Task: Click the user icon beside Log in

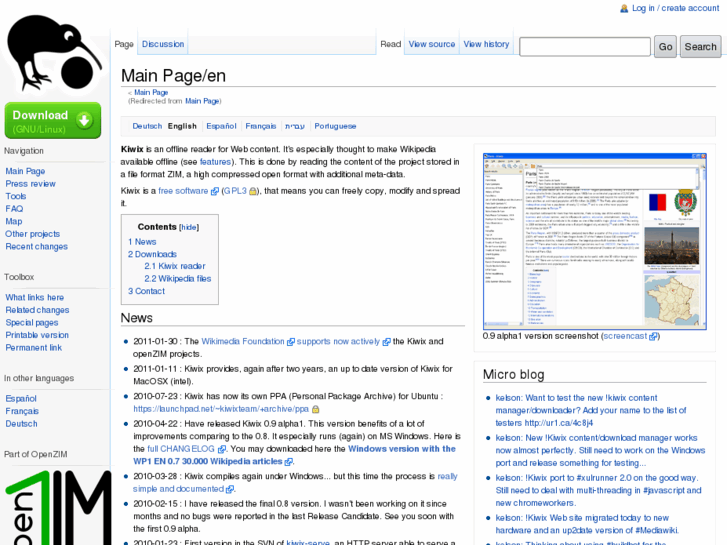Action: tap(624, 8)
